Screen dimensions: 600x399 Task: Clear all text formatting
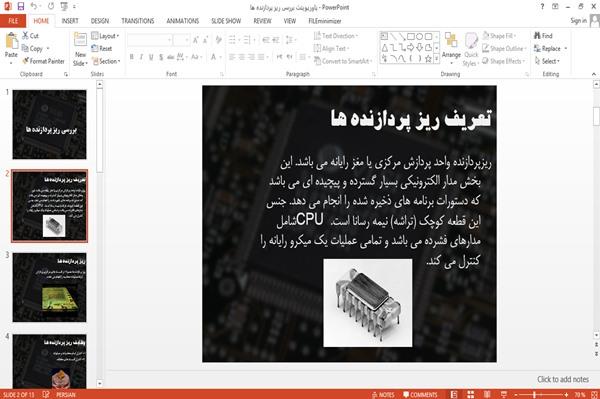(218, 40)
